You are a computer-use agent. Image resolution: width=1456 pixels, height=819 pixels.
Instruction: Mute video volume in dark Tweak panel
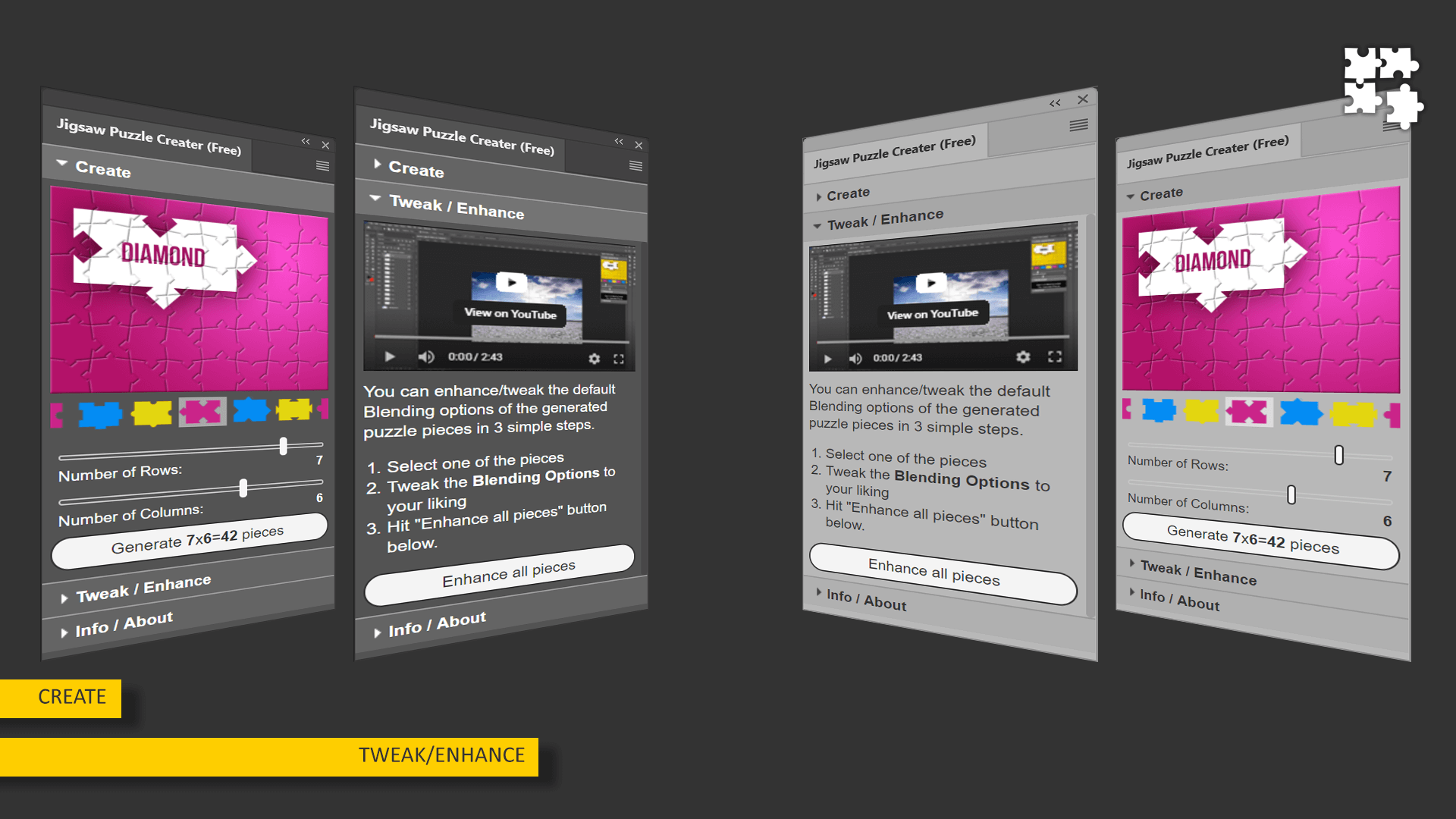point(426,356)
